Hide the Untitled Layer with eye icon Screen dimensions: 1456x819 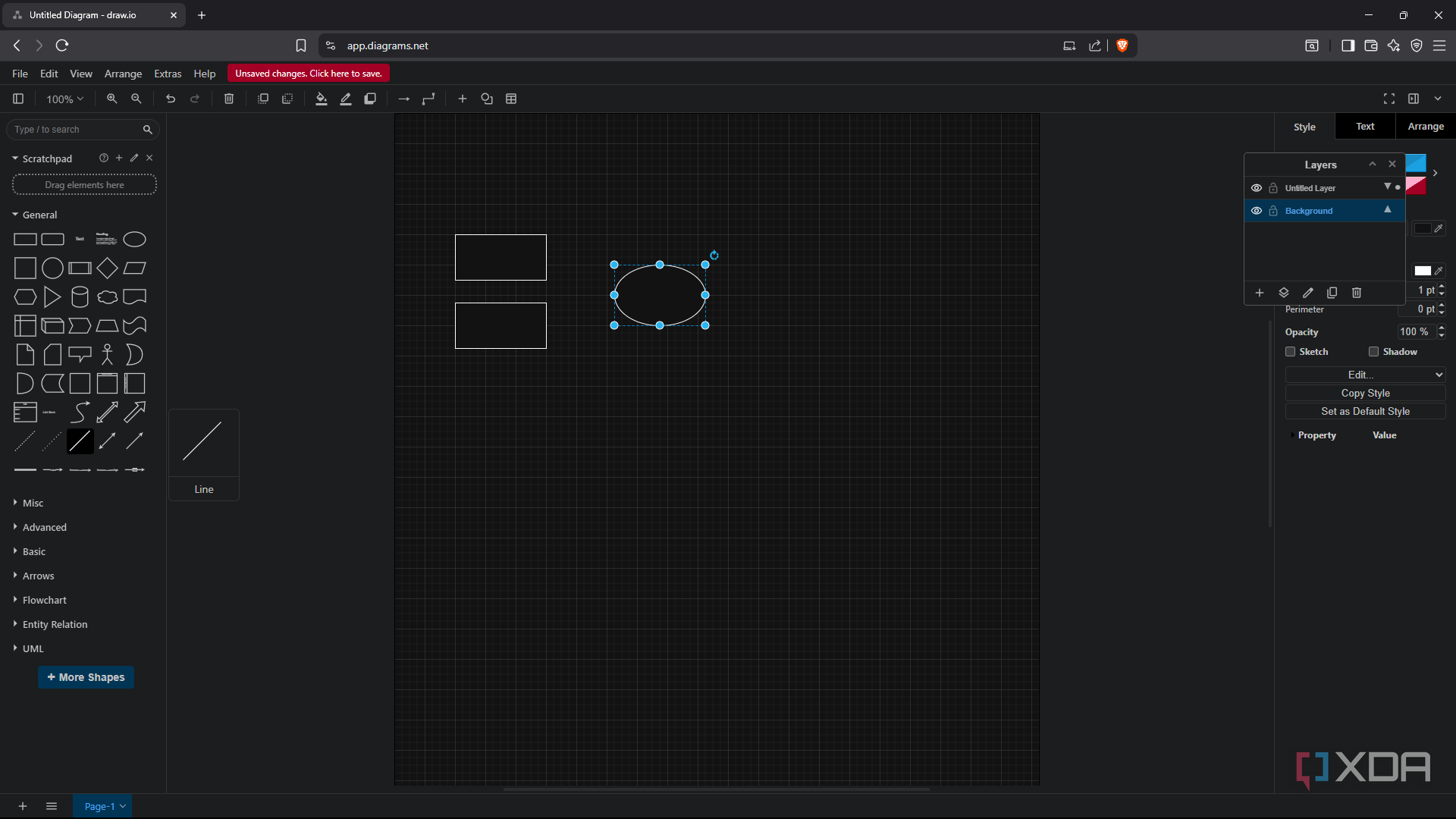point(1257,188)
